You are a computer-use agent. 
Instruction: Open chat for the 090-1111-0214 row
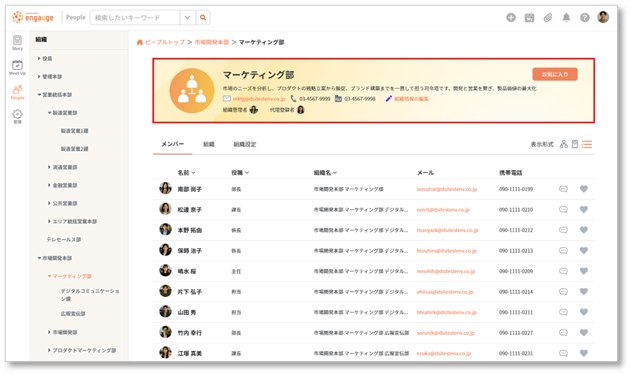coord(563,291)
